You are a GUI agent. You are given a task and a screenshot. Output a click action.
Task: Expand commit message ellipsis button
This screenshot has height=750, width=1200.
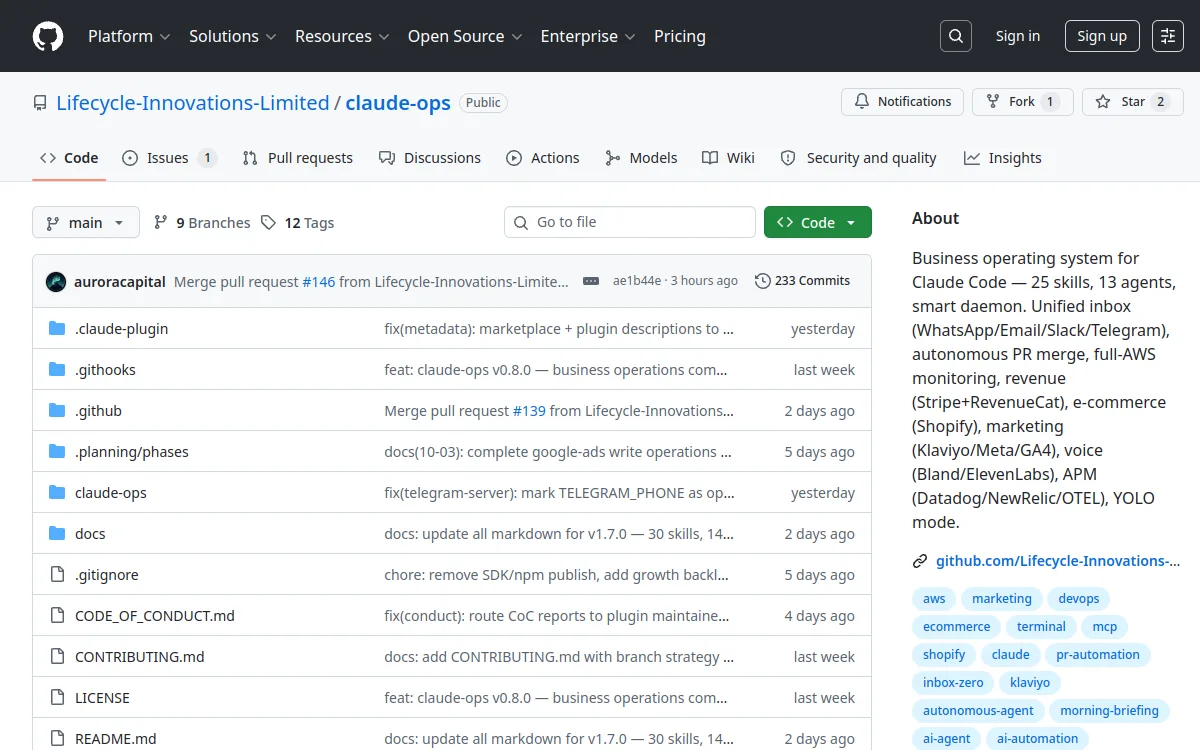(x=591, y=281)
